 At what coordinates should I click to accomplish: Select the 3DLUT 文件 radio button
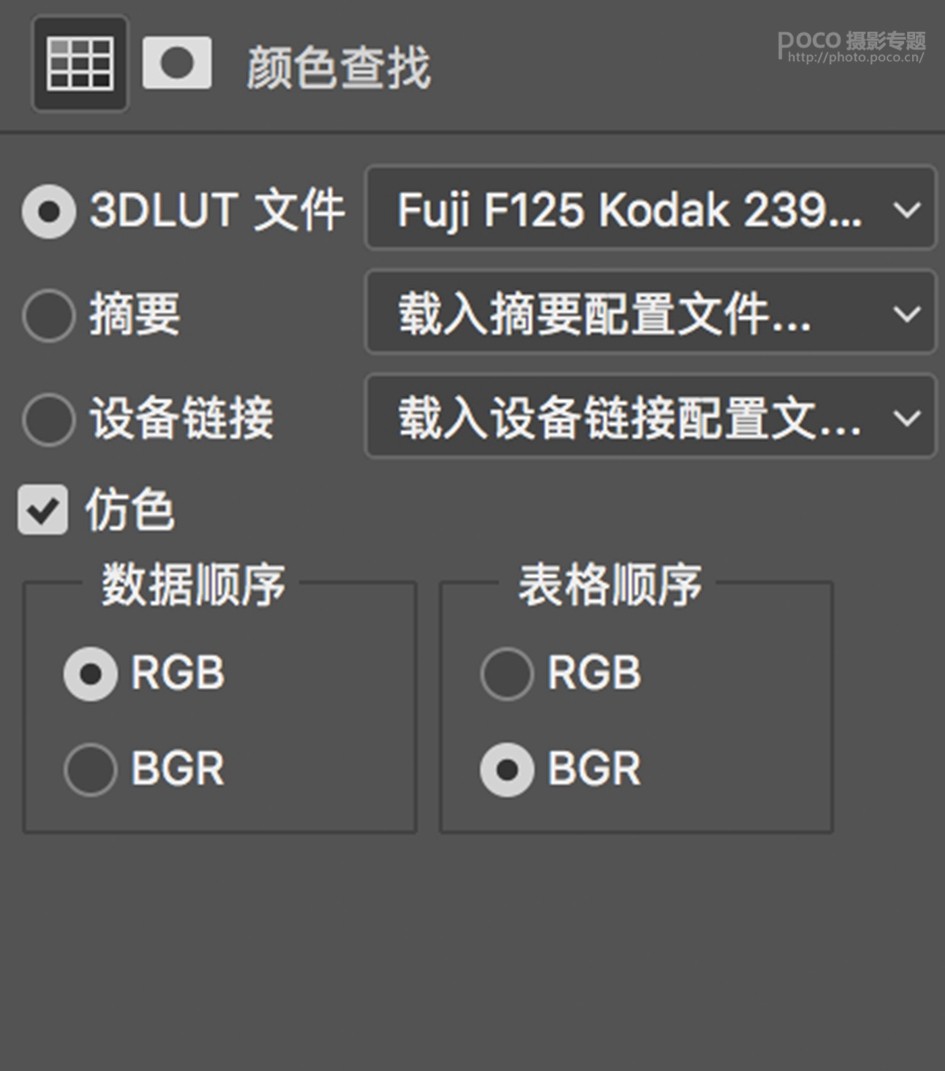(x=48, y=211)
